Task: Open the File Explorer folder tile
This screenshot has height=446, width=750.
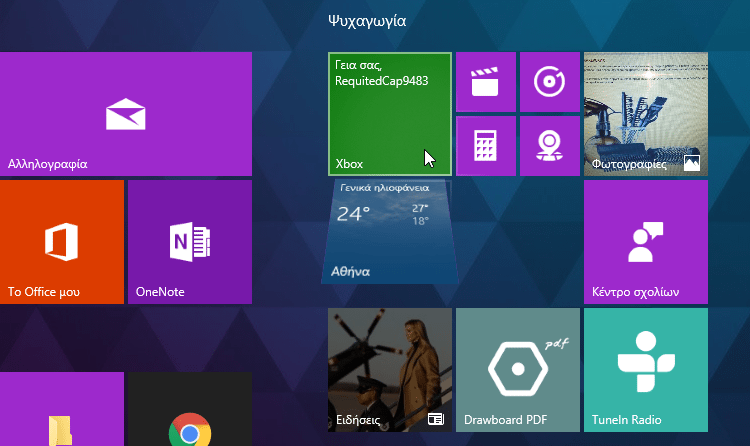Action: (x=62, y=409)
